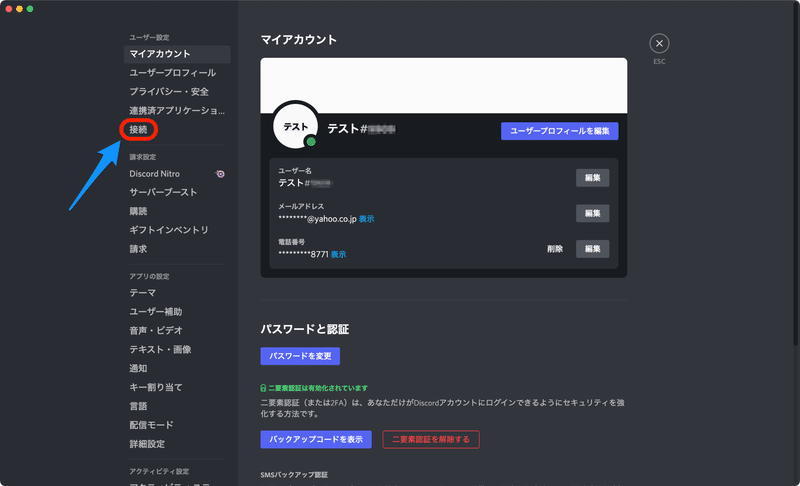Open テキスト・画像 settings
Image resolution: width=800 pixels, height=486 pixels.
177,349
